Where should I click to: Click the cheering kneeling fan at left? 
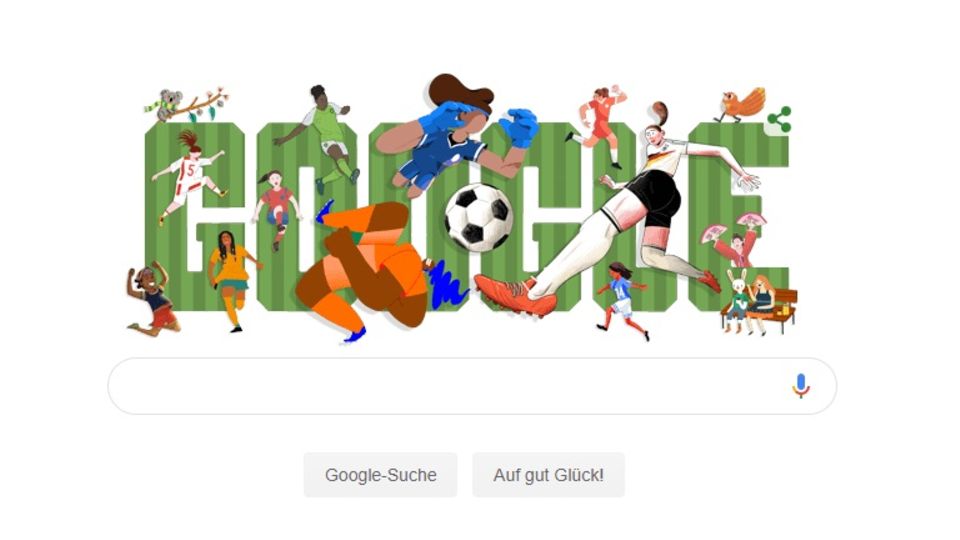[150, 300]
